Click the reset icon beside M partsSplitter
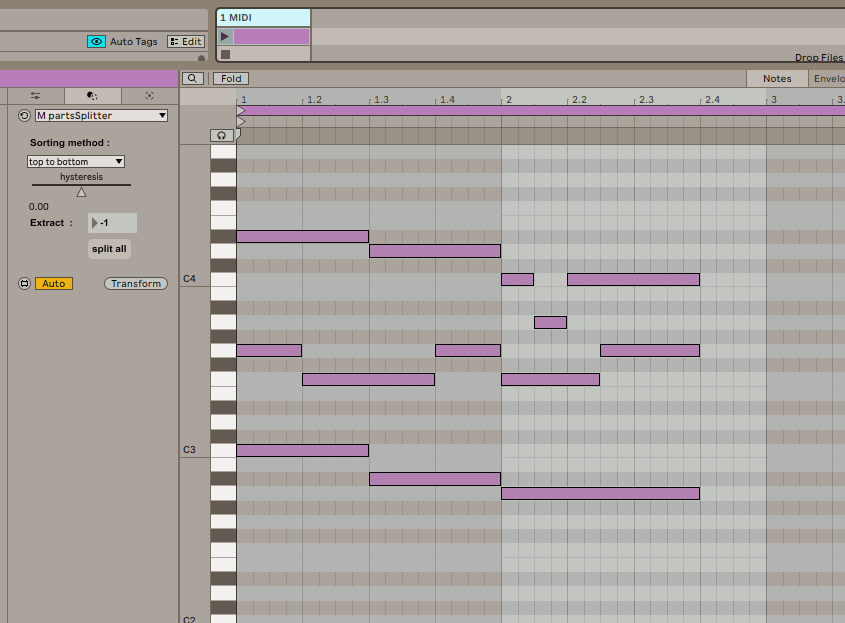Screen dimensions: 845x623 click(24, 116)
